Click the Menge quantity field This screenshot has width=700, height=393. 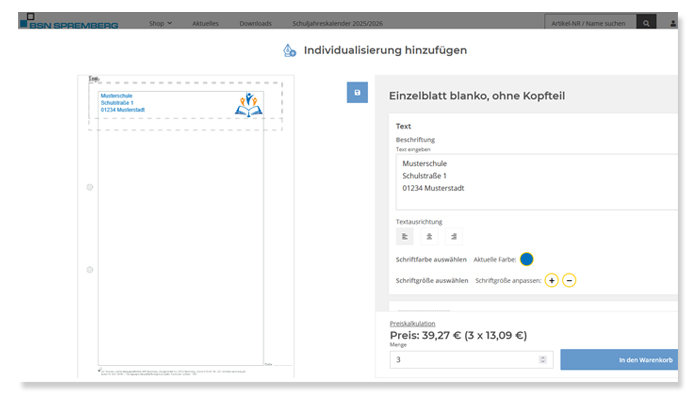471,360
